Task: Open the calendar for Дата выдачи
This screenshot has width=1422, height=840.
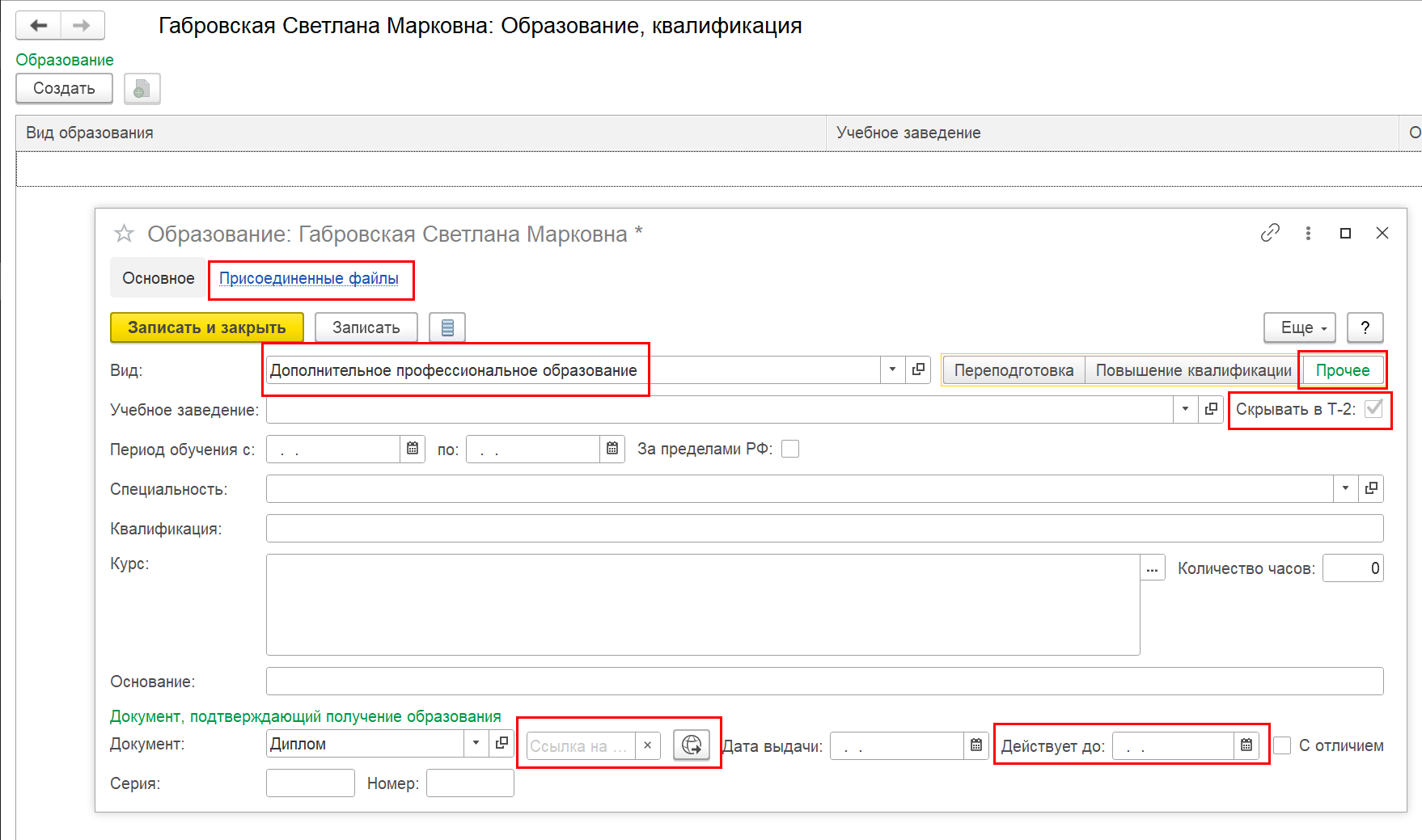Action: [x=976, y=745]
